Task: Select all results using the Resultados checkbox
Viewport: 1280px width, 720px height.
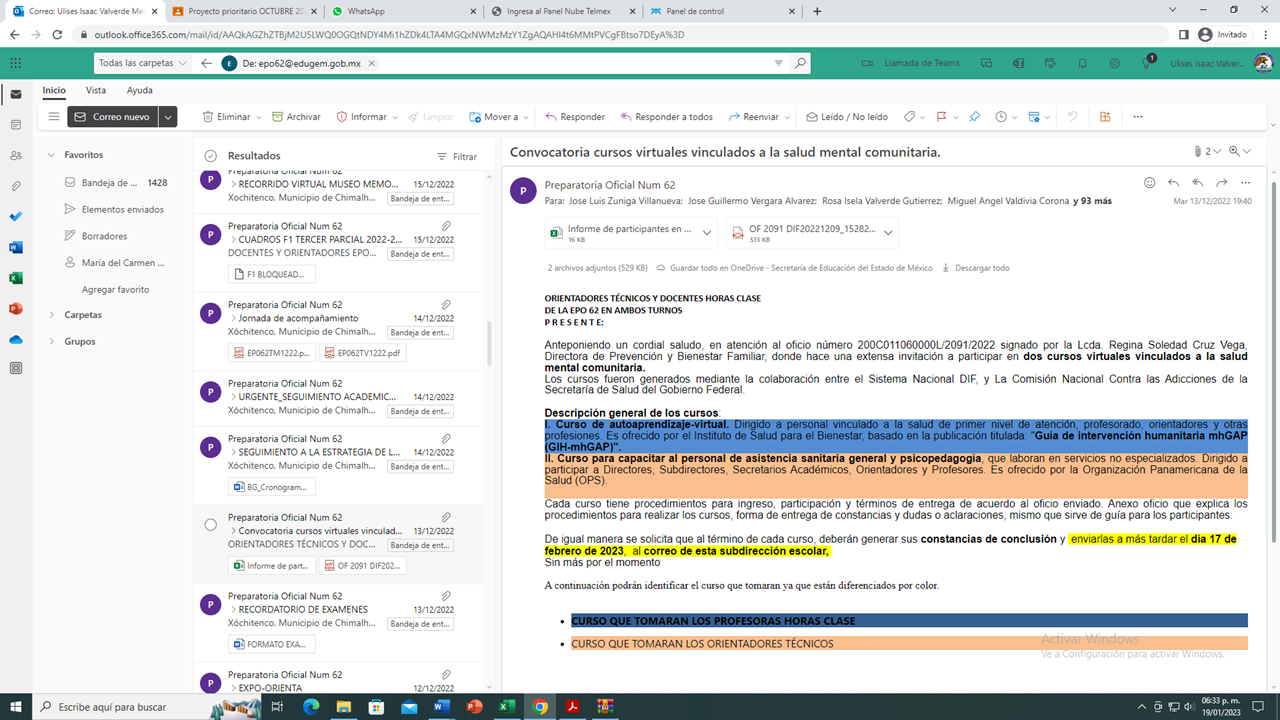Action: tap(210, 156)
